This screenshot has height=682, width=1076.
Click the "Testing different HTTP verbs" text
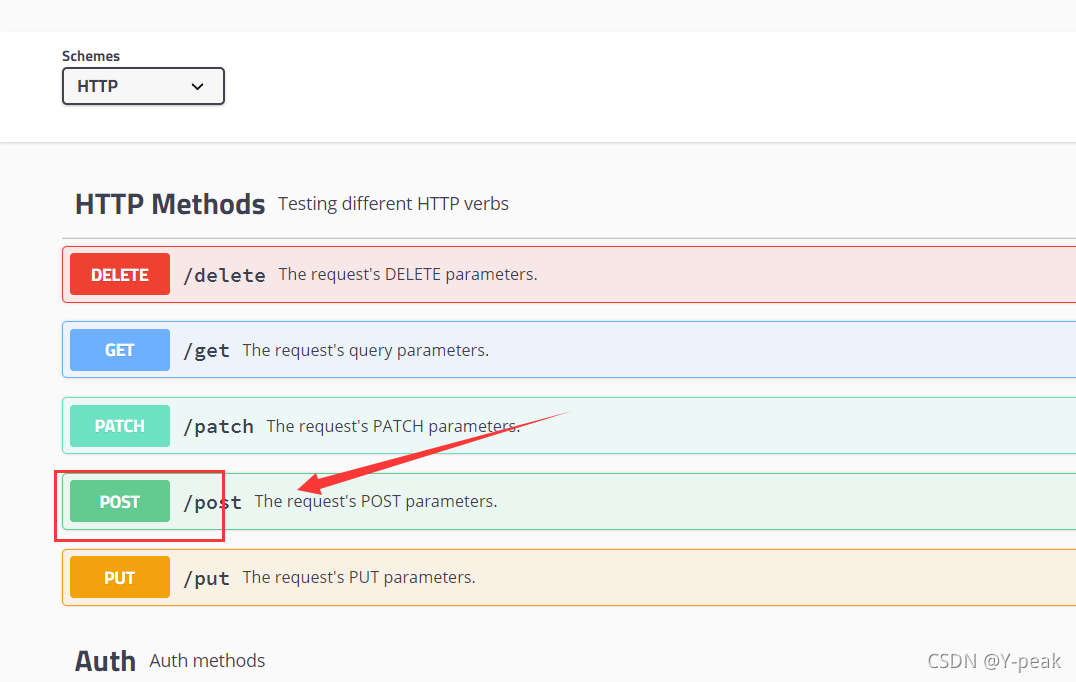tap(393, 204)
